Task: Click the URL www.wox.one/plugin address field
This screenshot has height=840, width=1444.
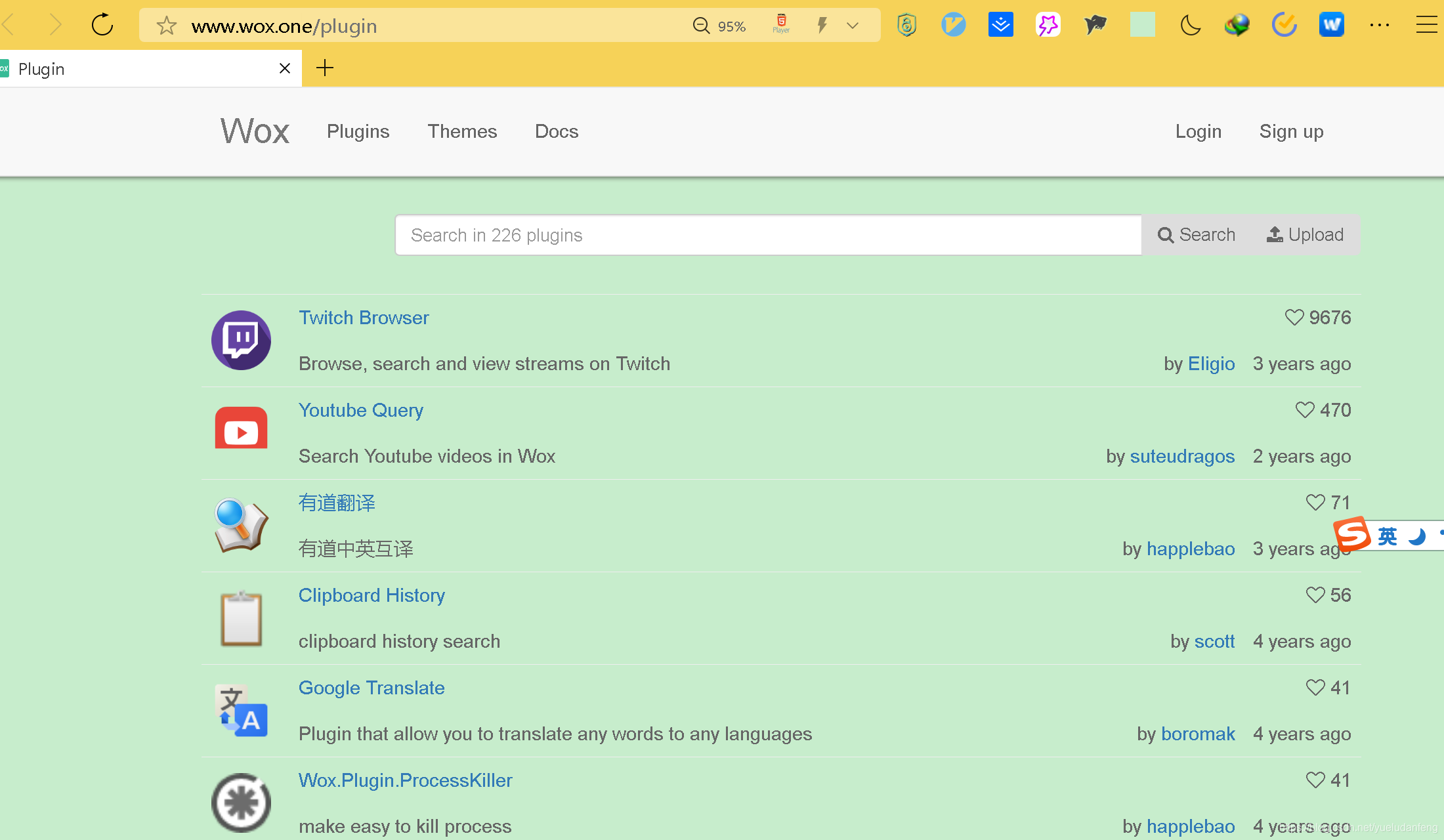Action: (284, 26)
